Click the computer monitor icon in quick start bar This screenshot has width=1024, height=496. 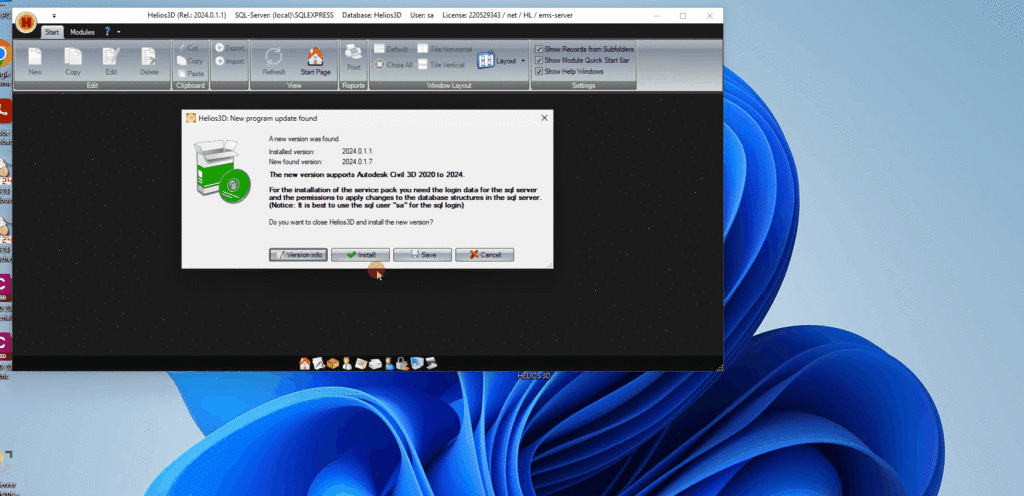[x=417, y=363]
